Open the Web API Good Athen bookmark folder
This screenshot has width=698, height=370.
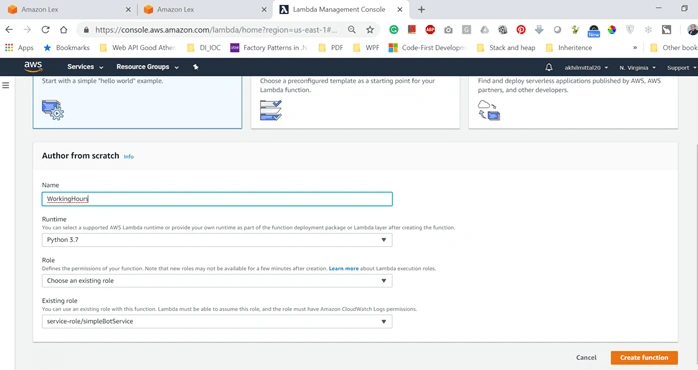[x=138, y=48]
